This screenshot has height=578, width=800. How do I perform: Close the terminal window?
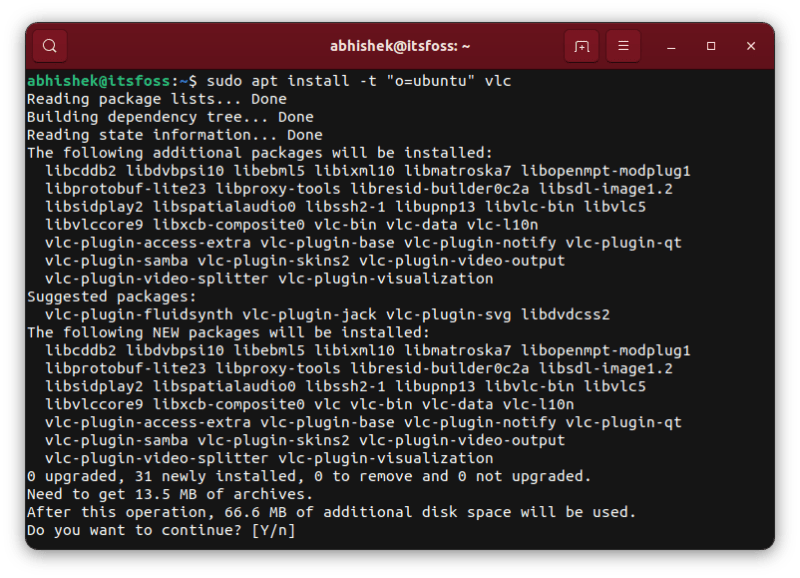(751, 46)
